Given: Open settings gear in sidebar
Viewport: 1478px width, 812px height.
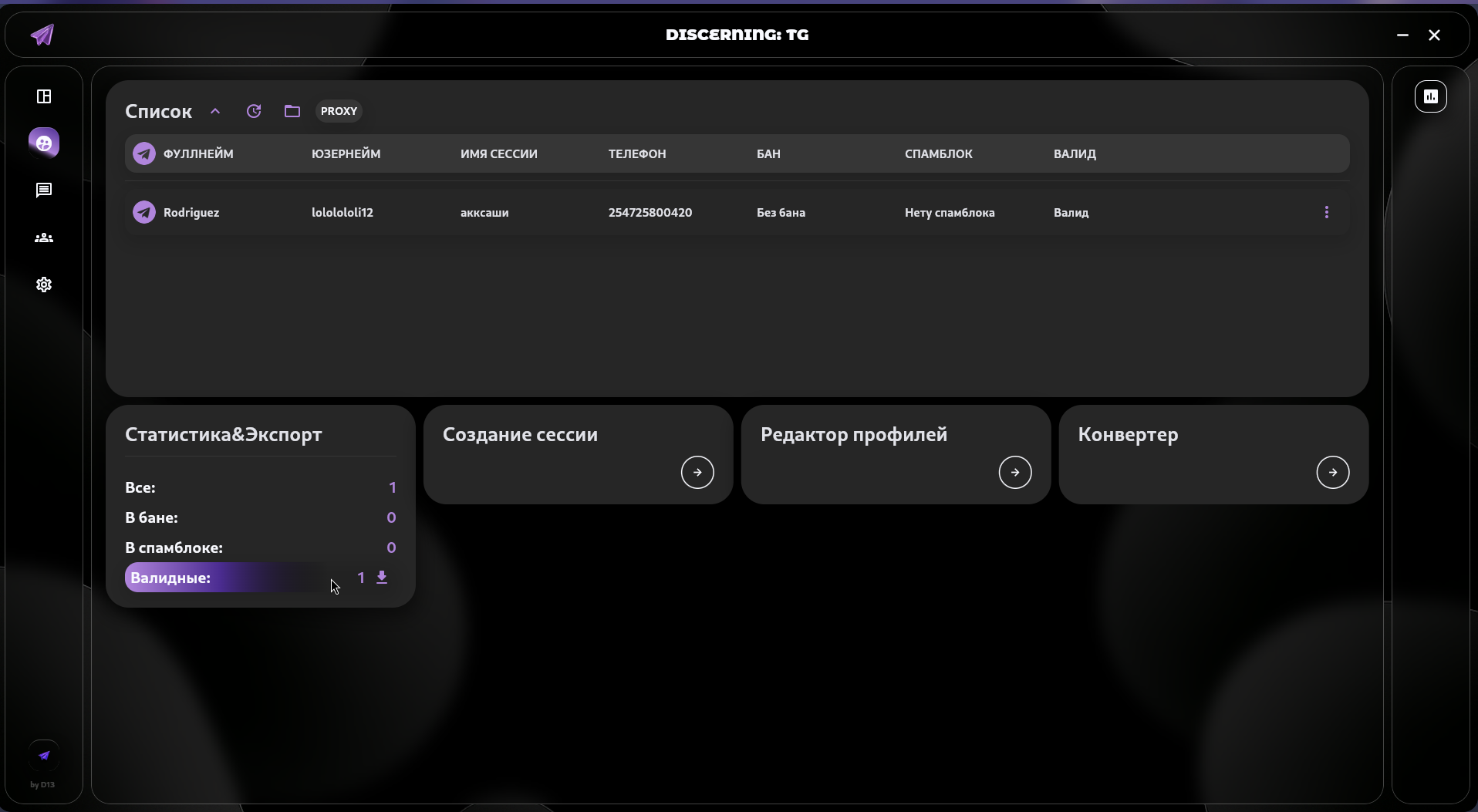Looking at the screenshot, I should pyautogui.click(x=44, y=285).
